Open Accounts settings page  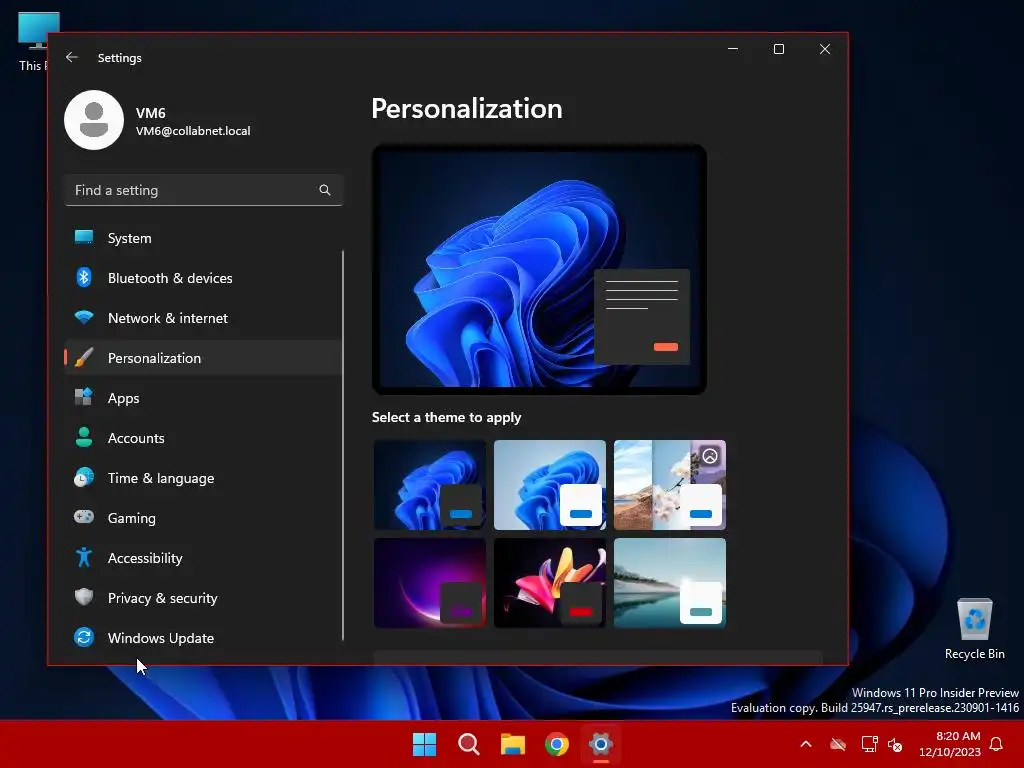point(136,438)
